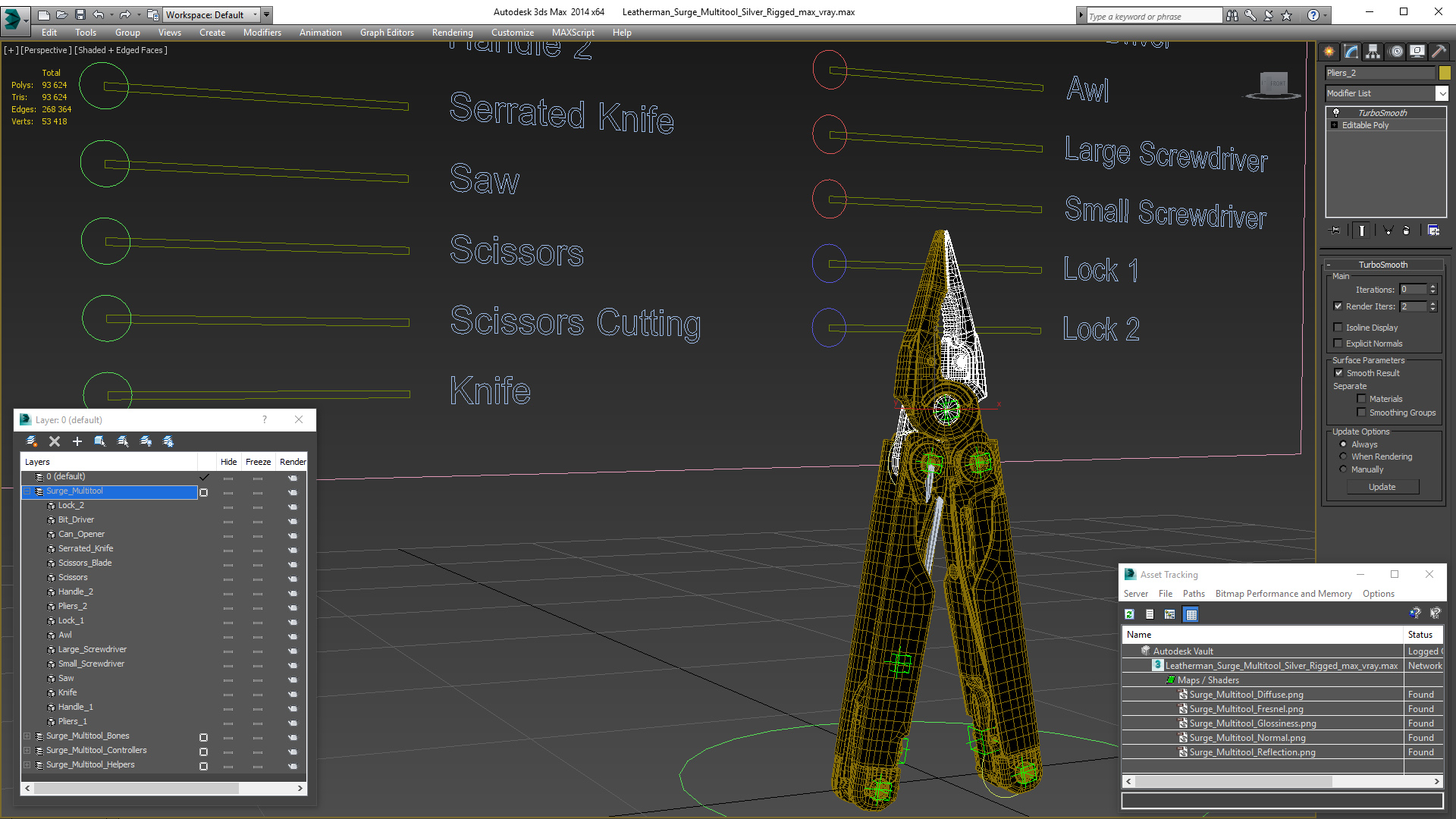Open the Create command panel tab
Viewport: 1456px width, 819px height.
click(1329, 52)
